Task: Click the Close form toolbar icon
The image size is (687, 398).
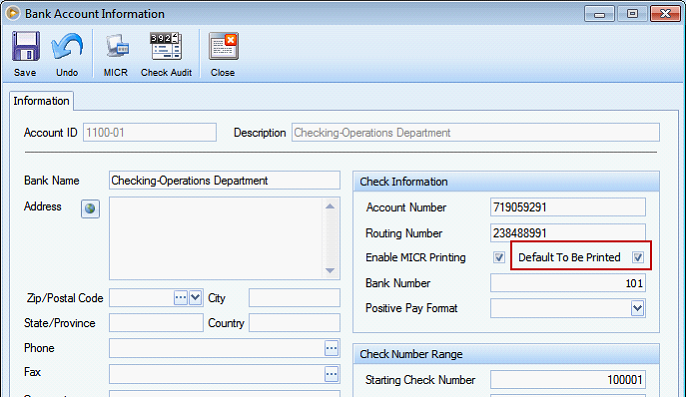Action: 223,46
